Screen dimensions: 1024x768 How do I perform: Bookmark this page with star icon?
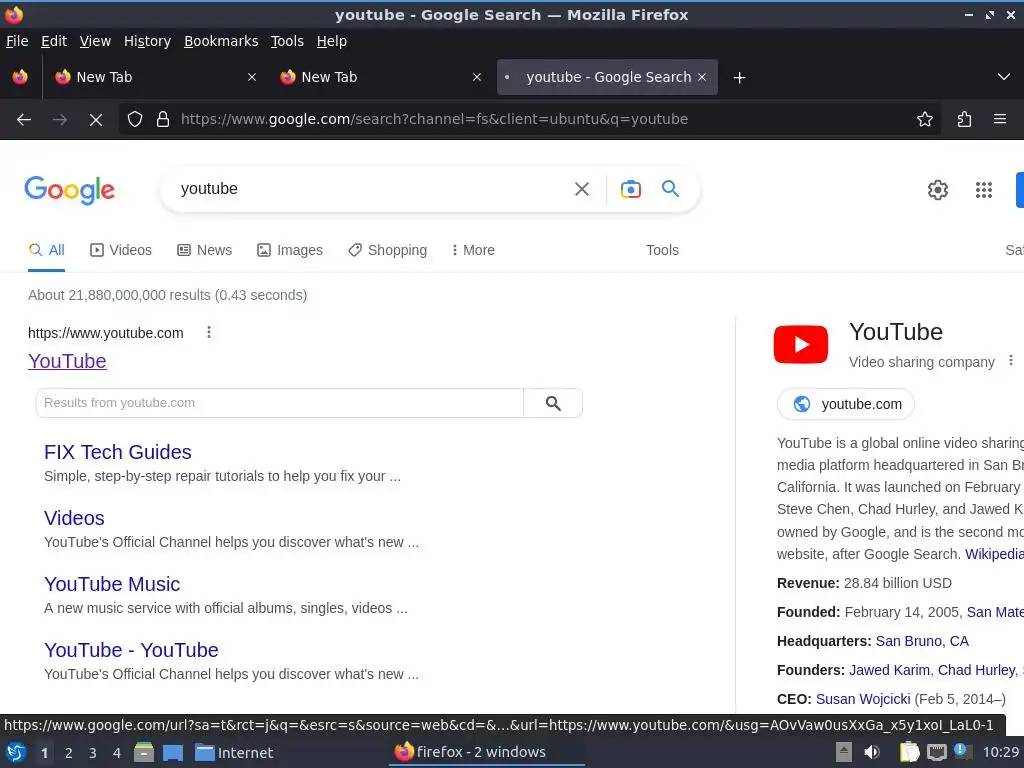(x=925, y=120)
